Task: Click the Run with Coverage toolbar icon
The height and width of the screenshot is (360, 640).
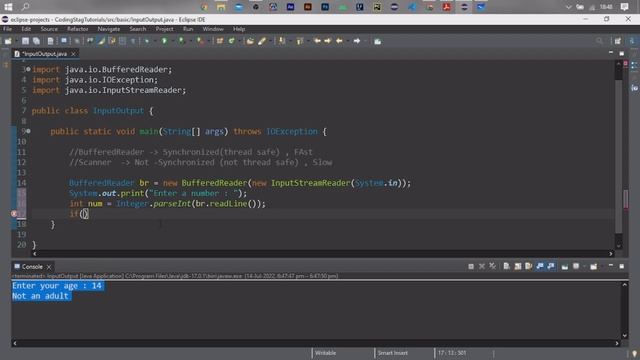Action: point(181,41)
